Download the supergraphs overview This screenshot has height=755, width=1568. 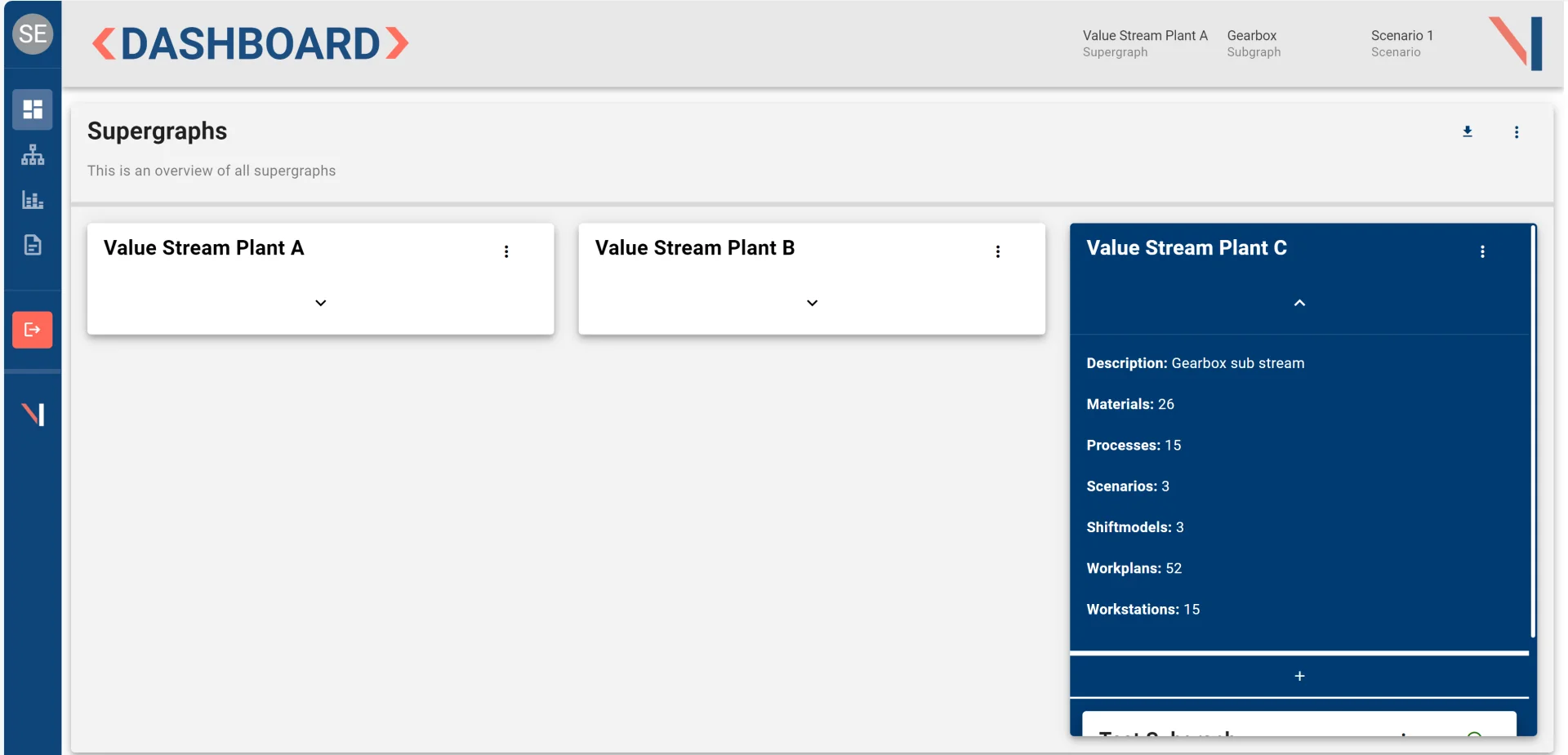point(1468,131)
